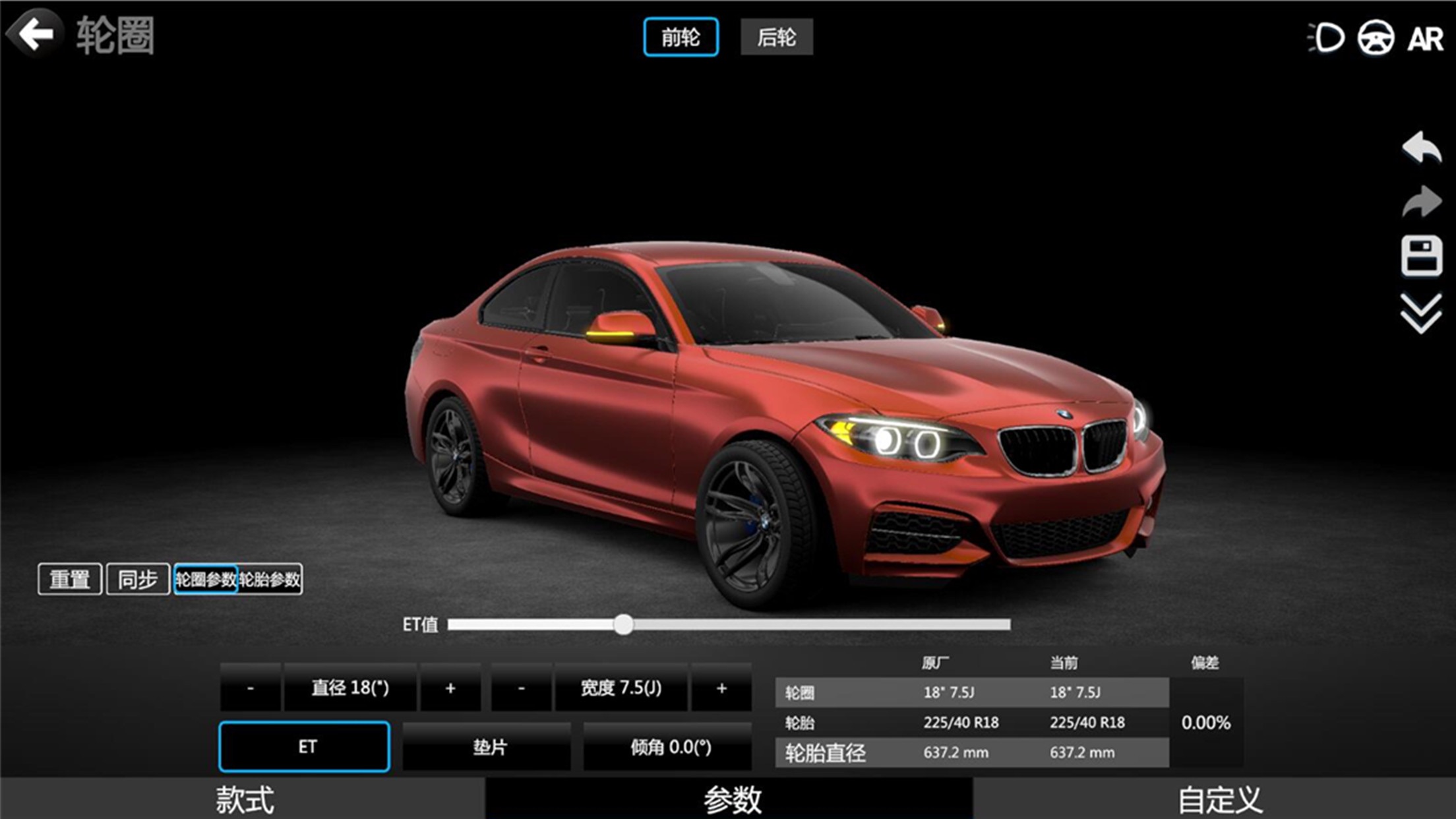Switch to 前轮 (front wheel) mode

pos(681,38)
